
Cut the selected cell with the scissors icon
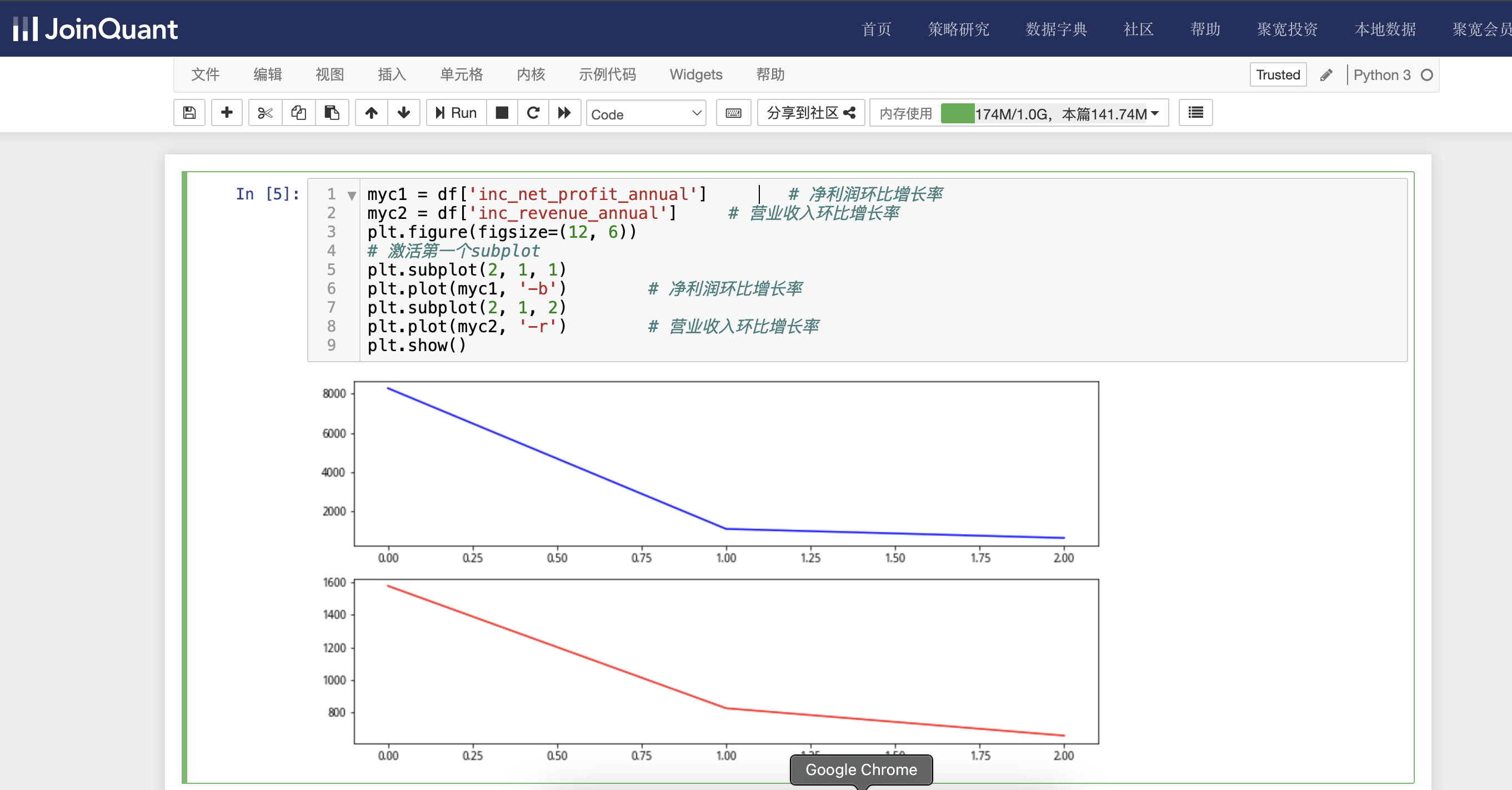coord(266,113)
